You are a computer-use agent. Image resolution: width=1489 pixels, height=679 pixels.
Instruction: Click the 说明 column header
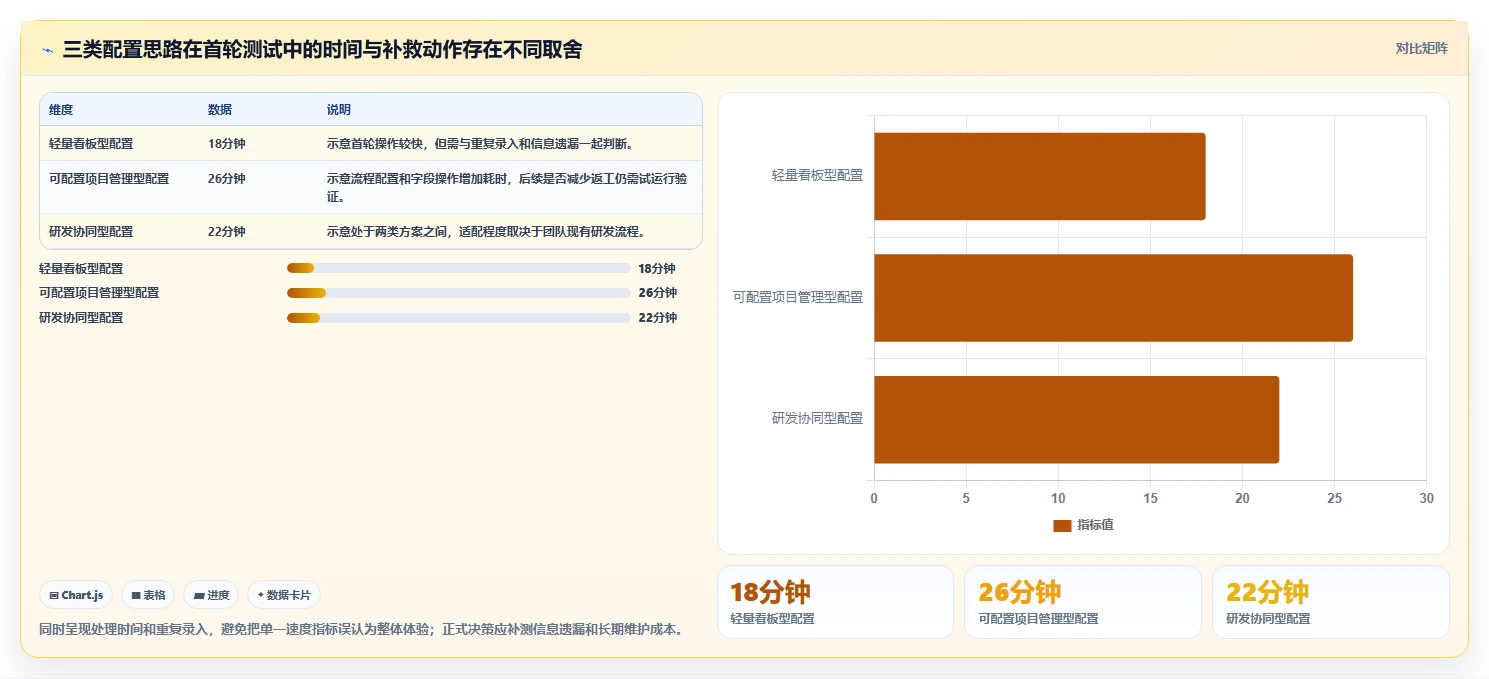coord(339,110)
